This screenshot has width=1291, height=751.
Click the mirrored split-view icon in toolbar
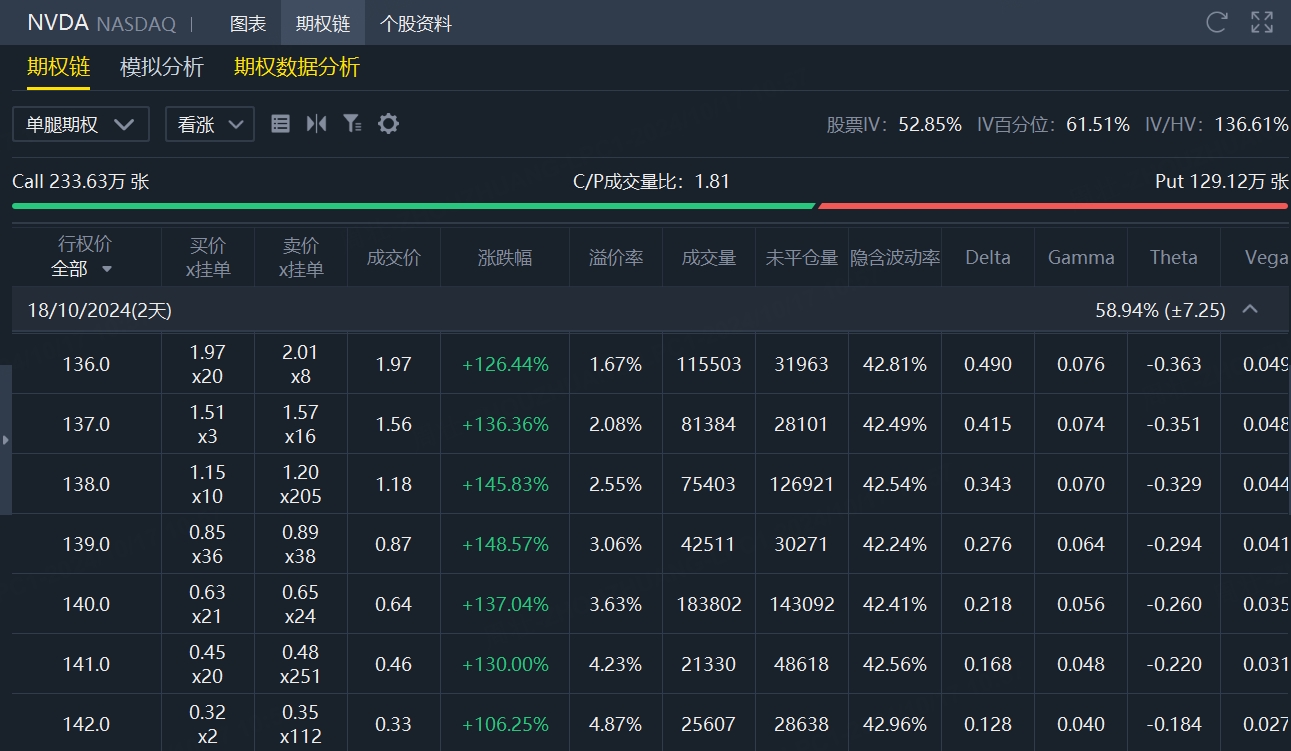316,124
